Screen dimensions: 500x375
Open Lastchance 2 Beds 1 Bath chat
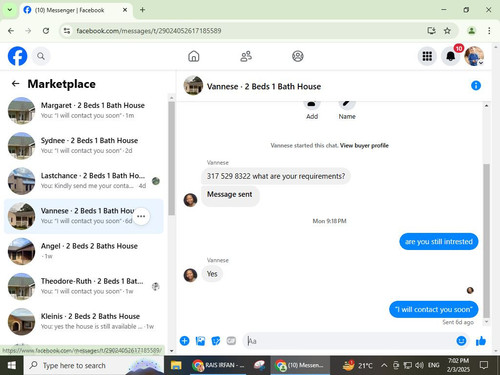pyautogui.click(x=83, y=181)
